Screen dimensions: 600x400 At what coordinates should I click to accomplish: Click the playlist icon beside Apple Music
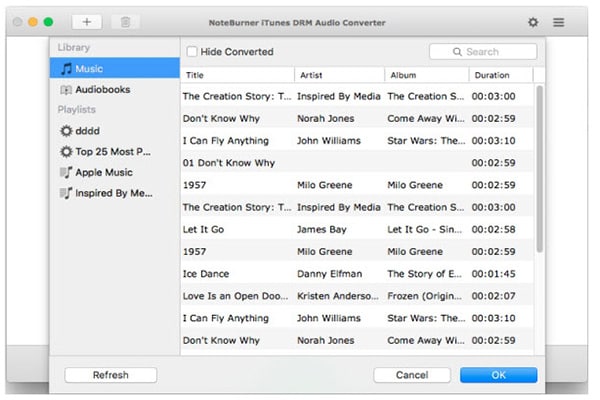click(x=66, y=172)
